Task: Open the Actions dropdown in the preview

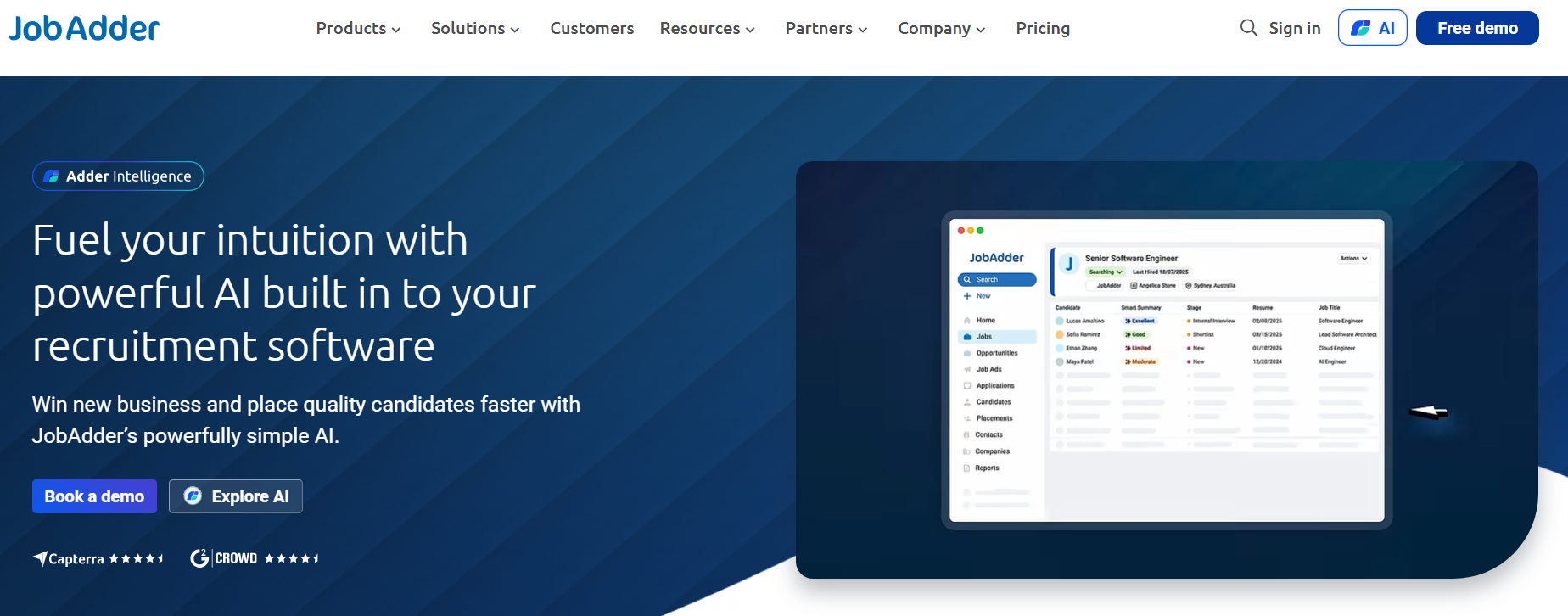Action: click(1353, 258)
